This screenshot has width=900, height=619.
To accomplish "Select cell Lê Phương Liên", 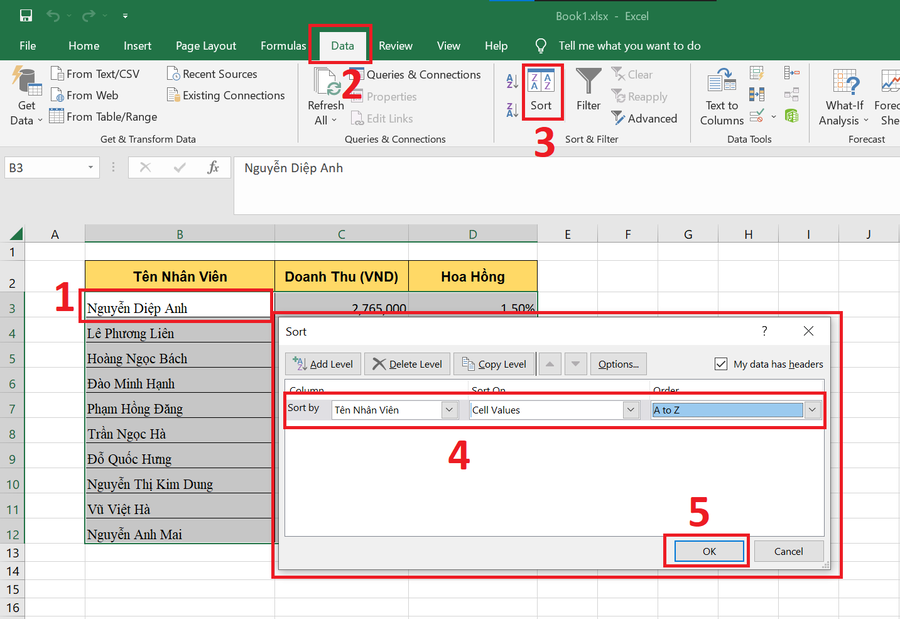I will [178, 333].
